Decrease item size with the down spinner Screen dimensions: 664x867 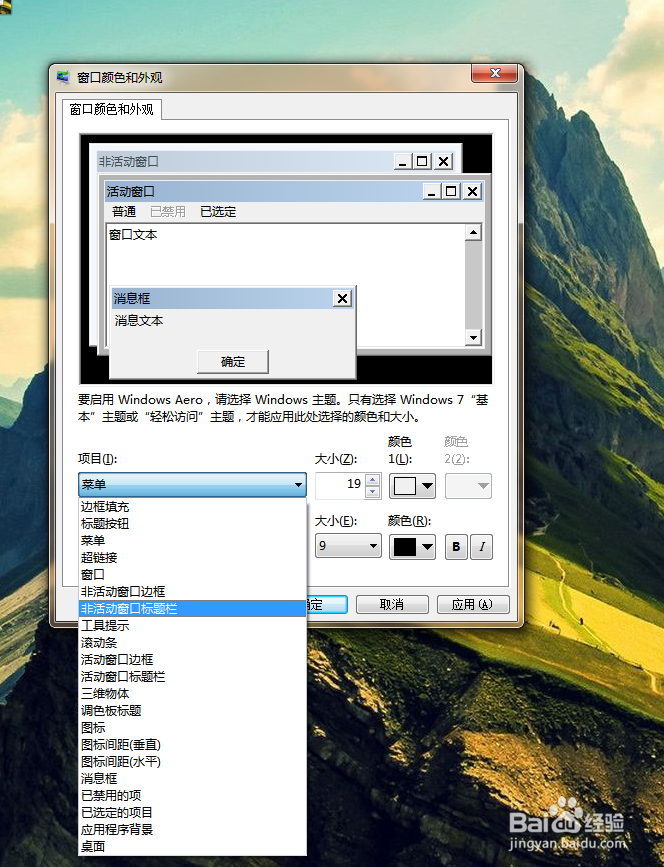pyautogui.click(x=373, y=492)
